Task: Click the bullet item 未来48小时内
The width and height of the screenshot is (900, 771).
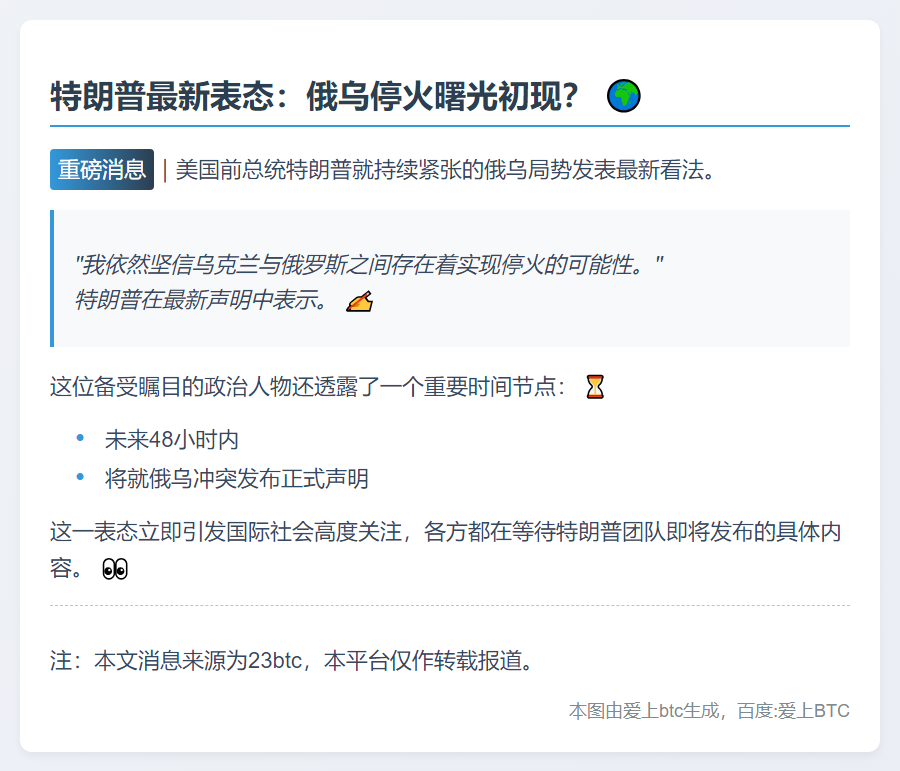Action: point(171,440)
